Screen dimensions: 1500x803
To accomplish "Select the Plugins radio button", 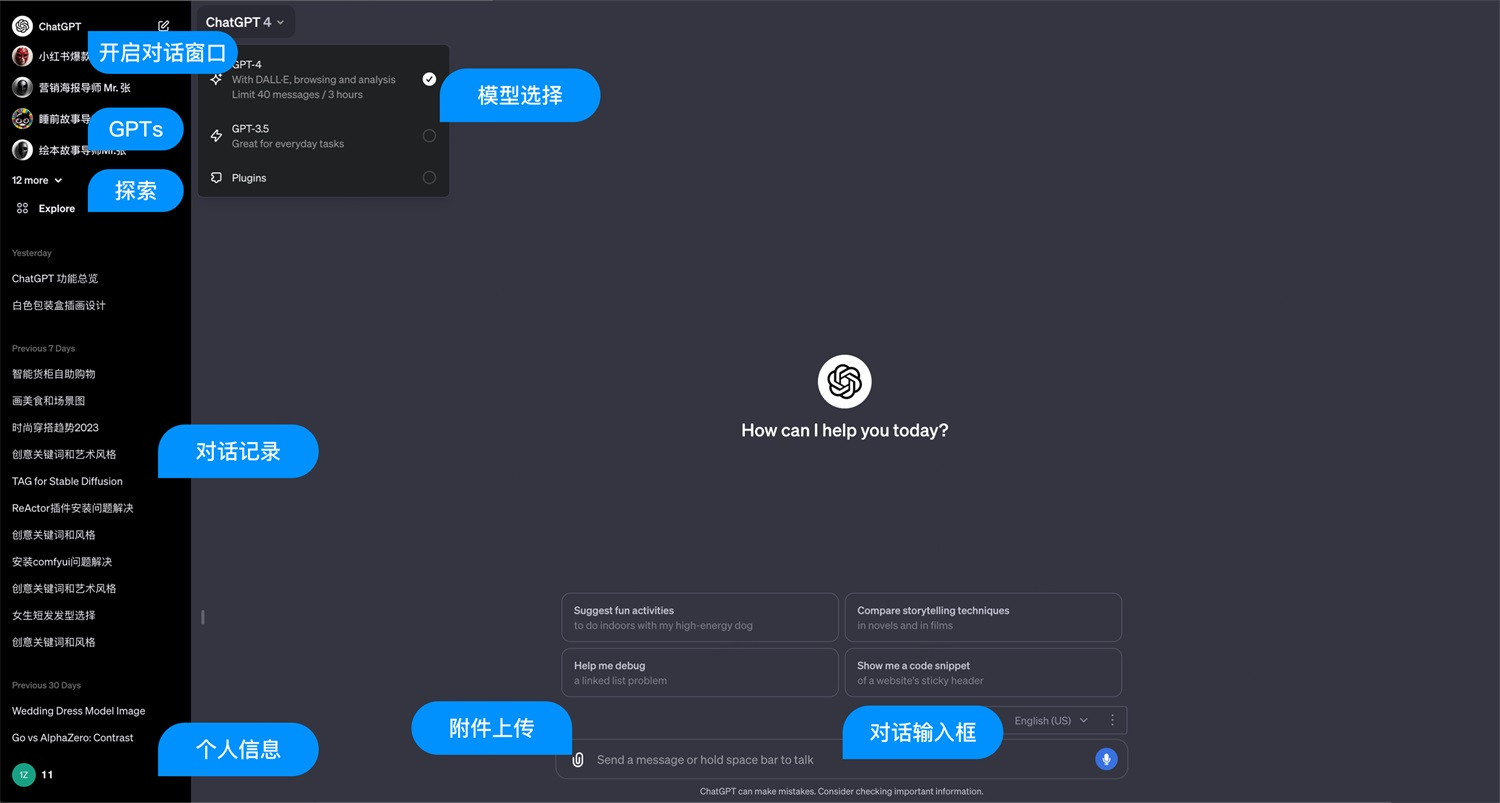I will pos(429,178).
